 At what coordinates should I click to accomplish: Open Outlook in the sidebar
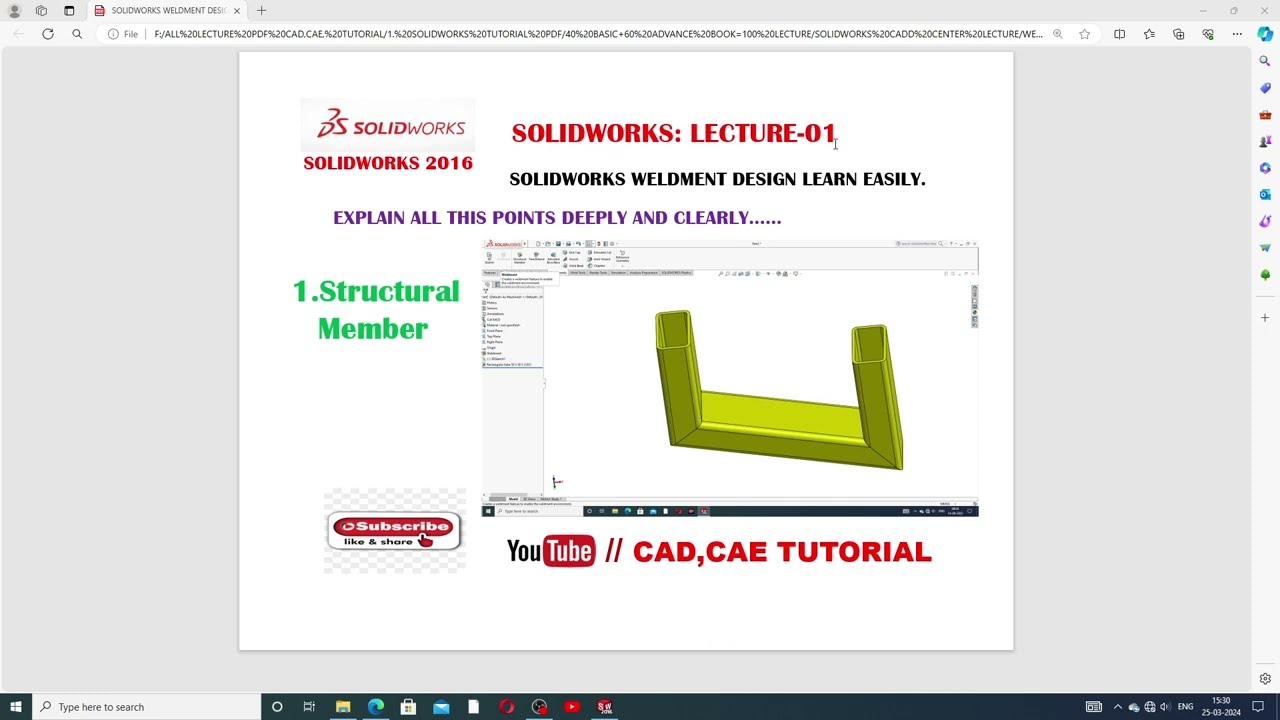[1265, 194]
